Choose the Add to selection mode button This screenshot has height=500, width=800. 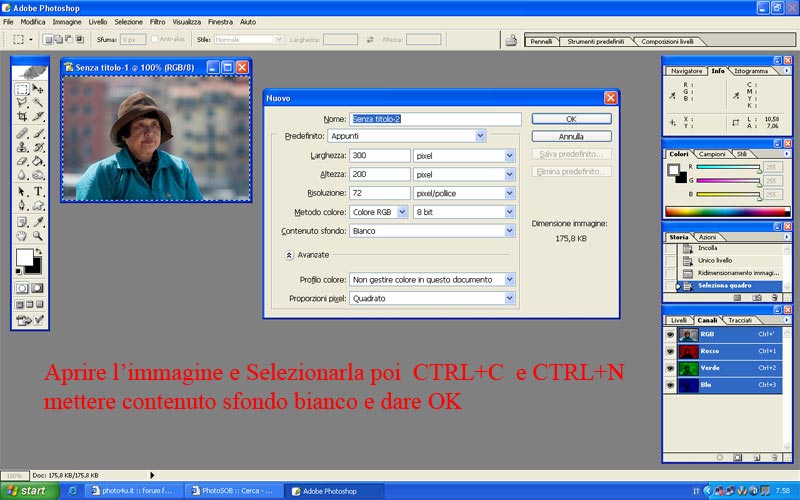click(59, 39)
